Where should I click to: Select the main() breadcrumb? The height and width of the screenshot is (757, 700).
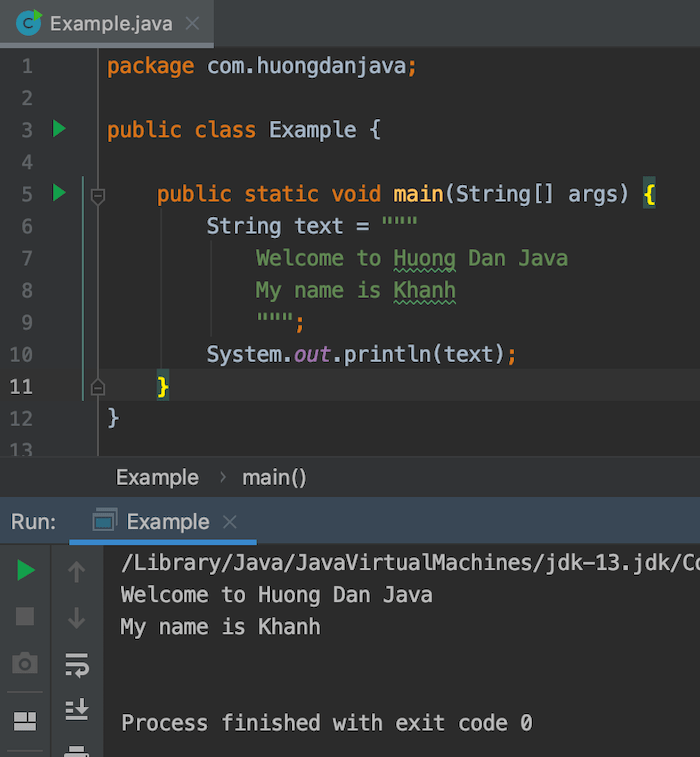pyautogui.click(x=274, y=477)
